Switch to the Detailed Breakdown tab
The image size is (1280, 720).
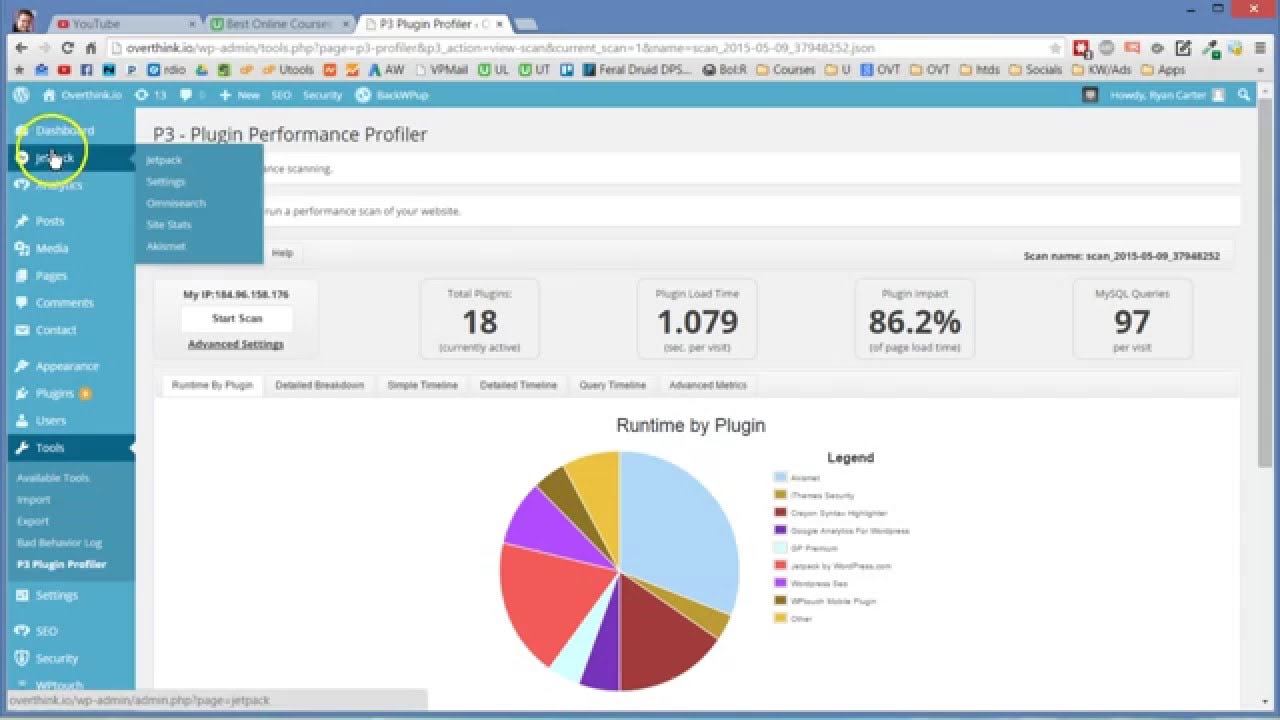click(320, 385)
